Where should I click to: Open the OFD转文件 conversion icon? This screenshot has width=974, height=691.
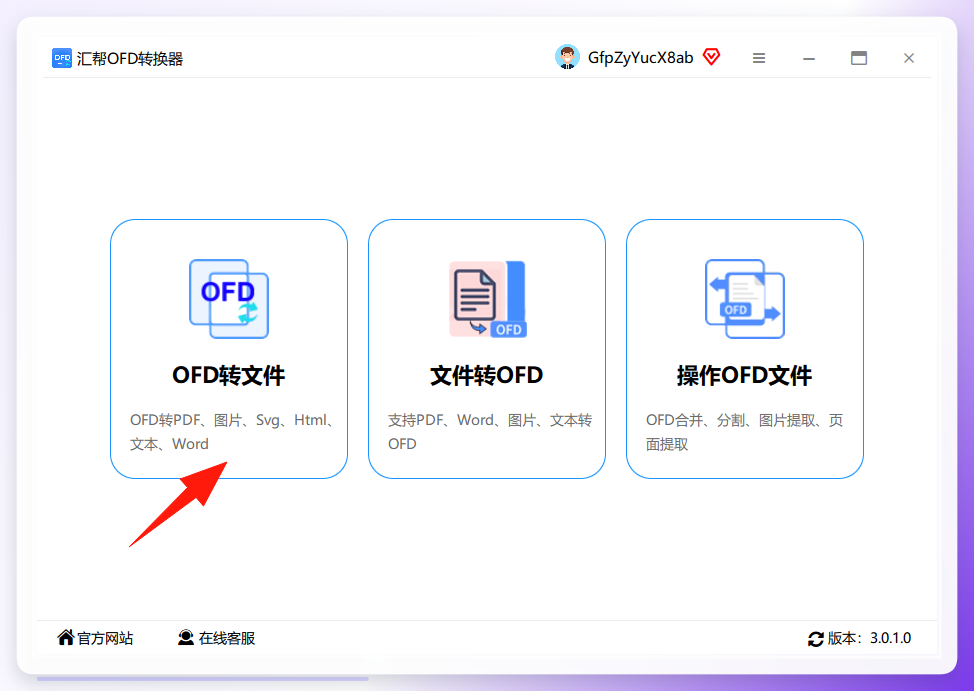[229, 299]
